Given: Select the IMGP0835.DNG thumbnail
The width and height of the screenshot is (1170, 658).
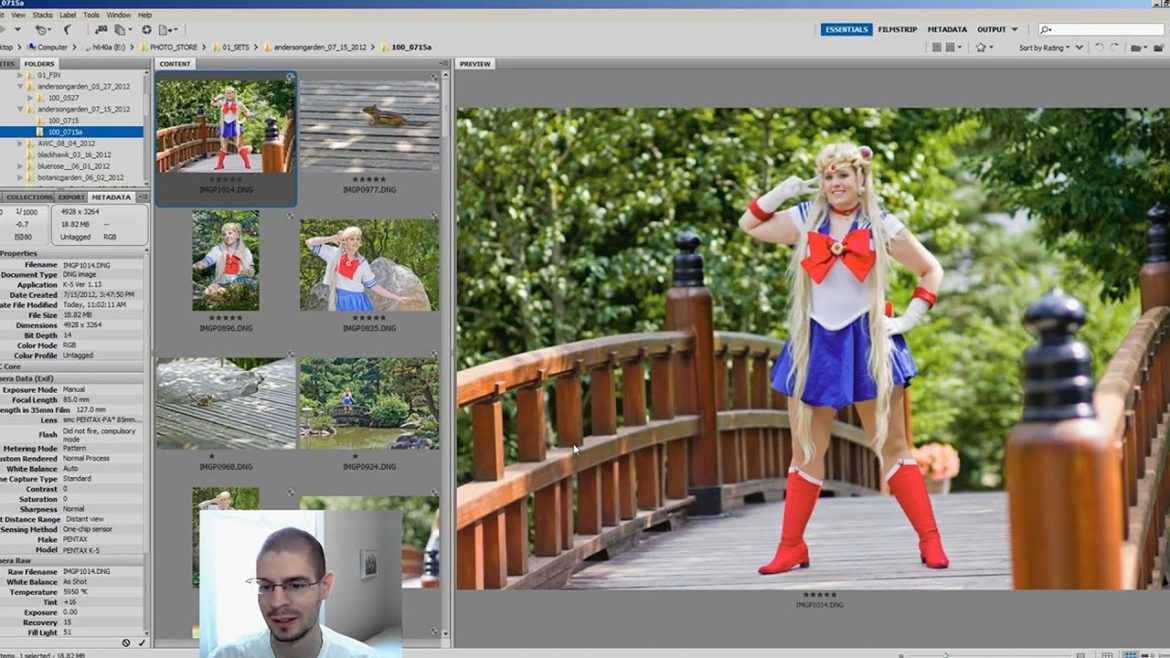Looking at the screenshot, I should (x=367, y=265).
